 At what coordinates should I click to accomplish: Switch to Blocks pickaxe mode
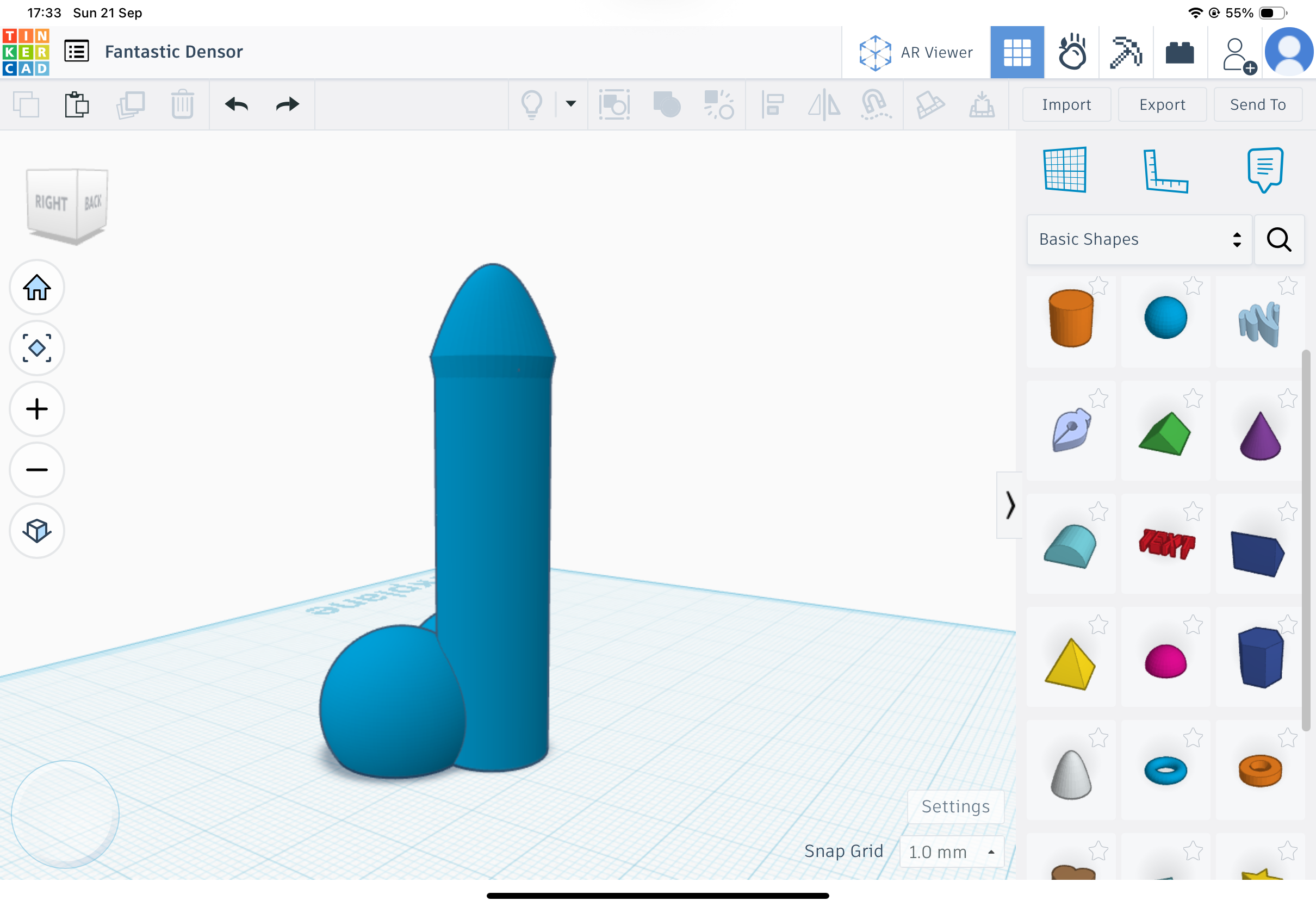[x=1126, y=52]
